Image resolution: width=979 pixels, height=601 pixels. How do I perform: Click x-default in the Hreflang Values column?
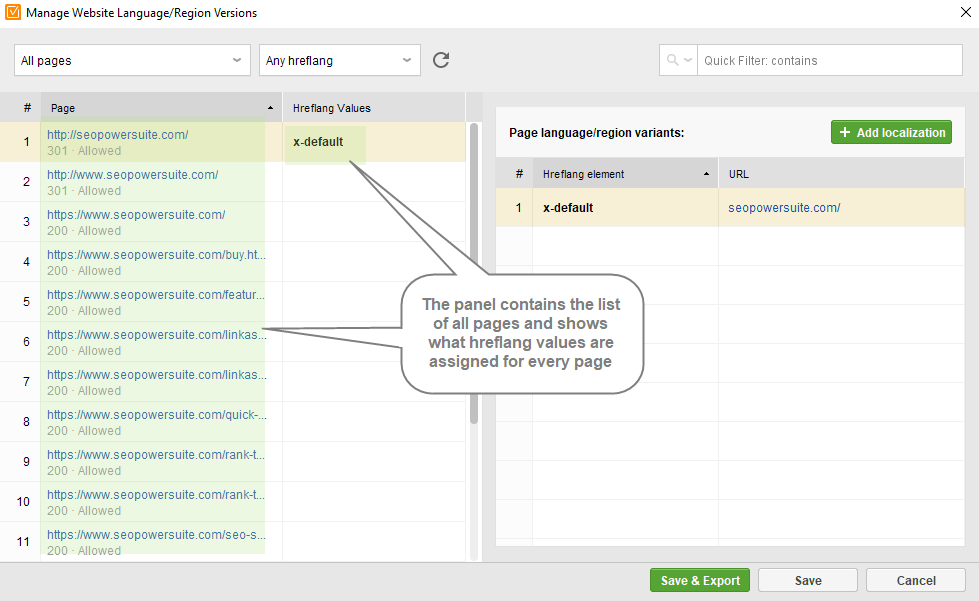[318, 142]
